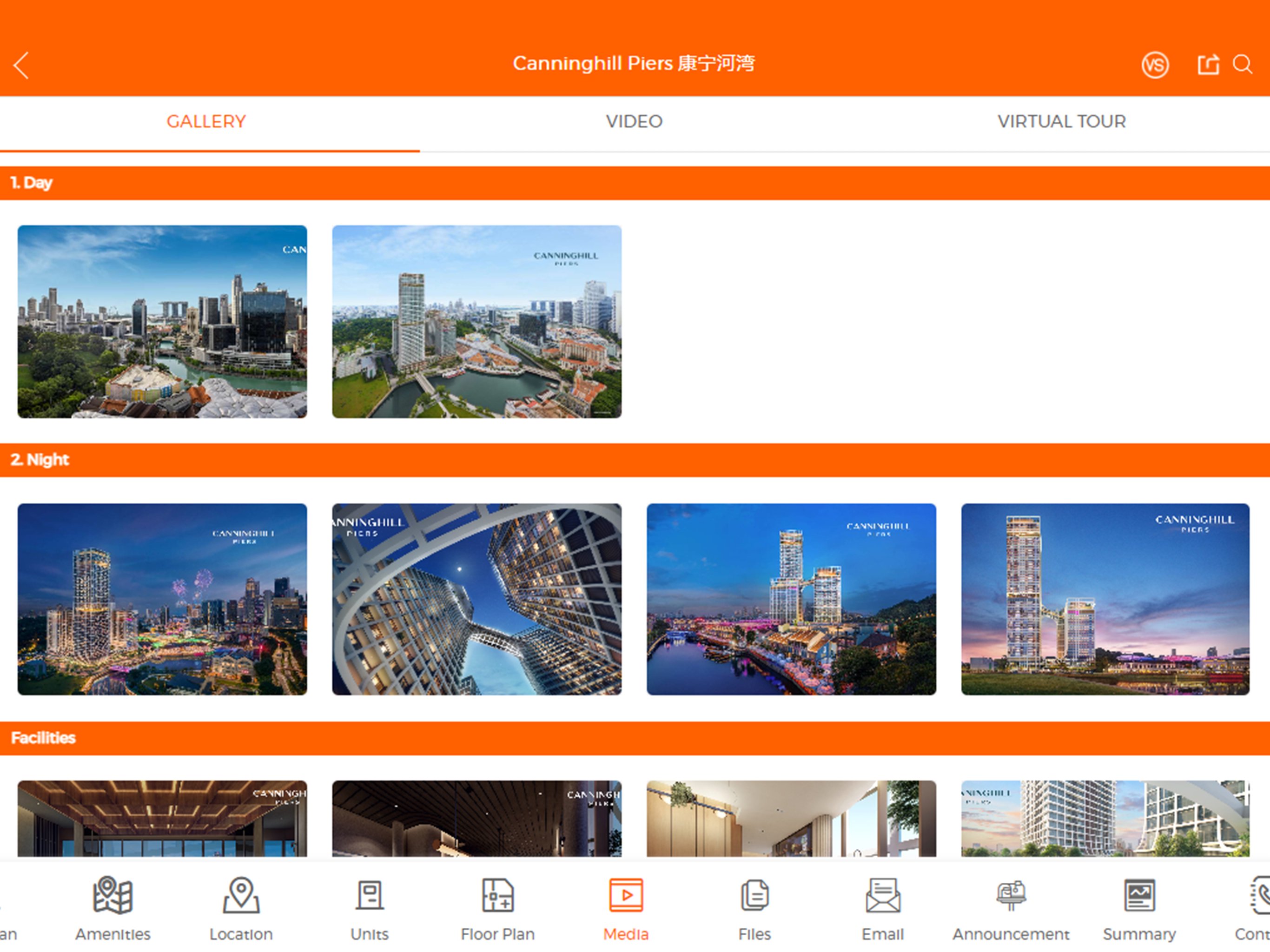This screenshot has height=952, width=1270.
Task: Open the Floor Plan icon
Action: point(498,895)
